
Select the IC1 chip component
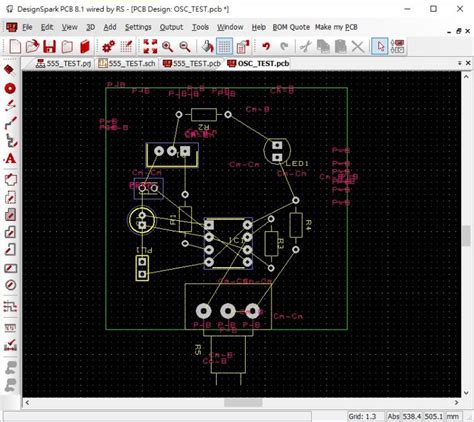pos(228,243)
